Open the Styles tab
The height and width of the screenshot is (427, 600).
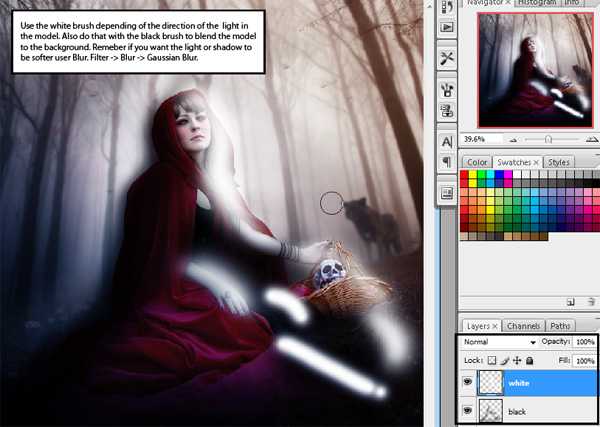559,162
